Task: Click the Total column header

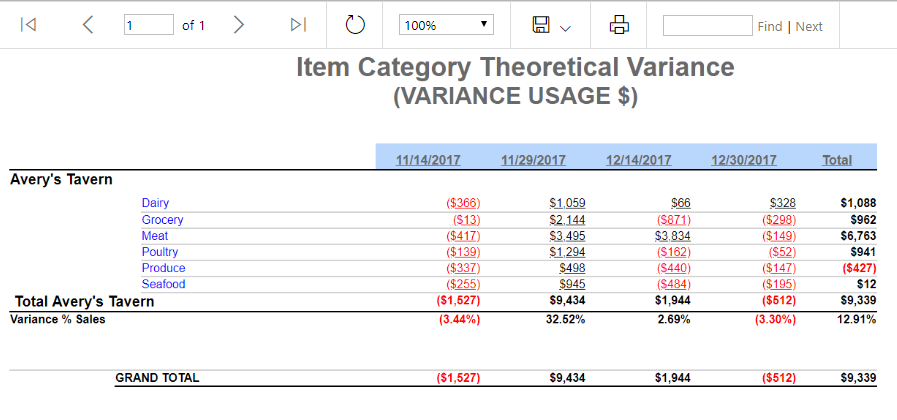Action: 837,160
